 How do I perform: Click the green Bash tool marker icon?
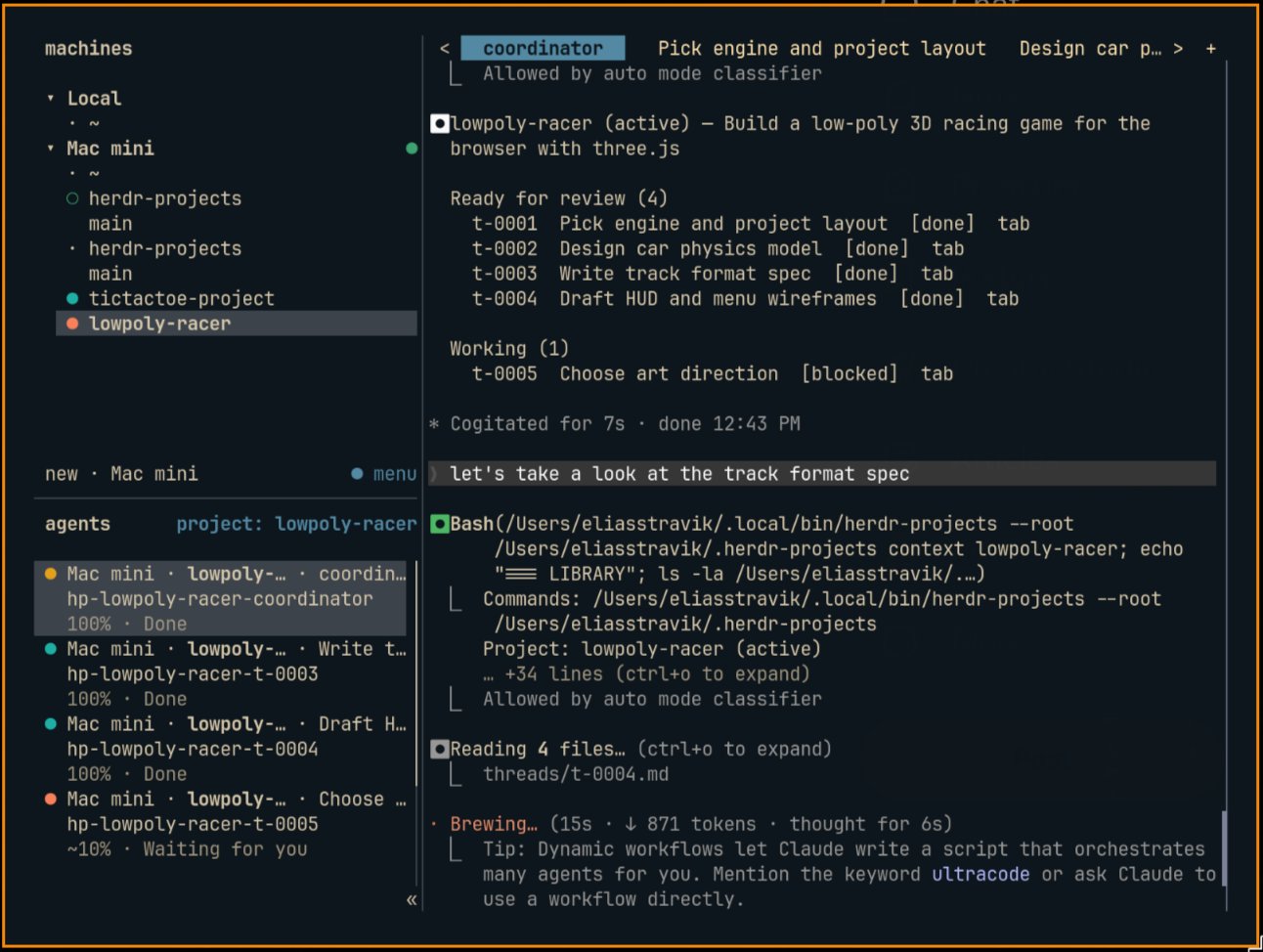point(439,524)
